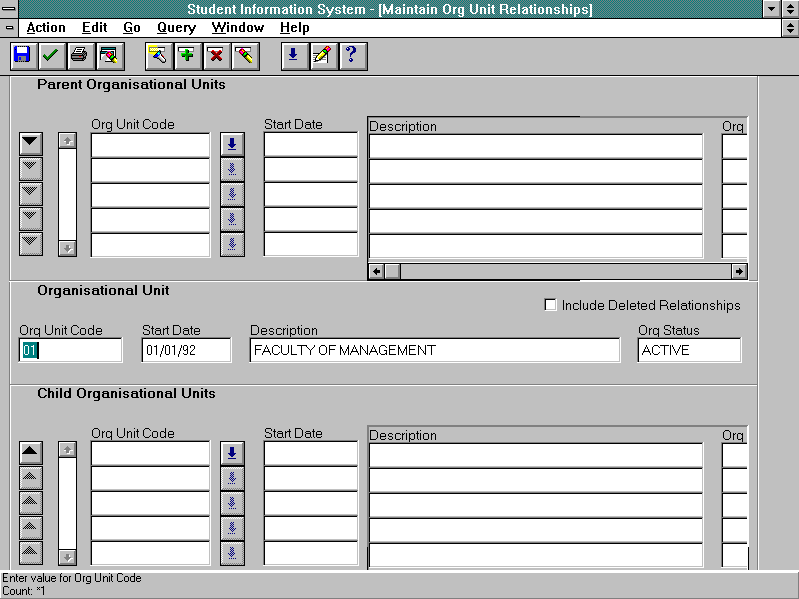Screen dimensions: 799x599
Task: Open the Action menu
Action: point(46,28)
